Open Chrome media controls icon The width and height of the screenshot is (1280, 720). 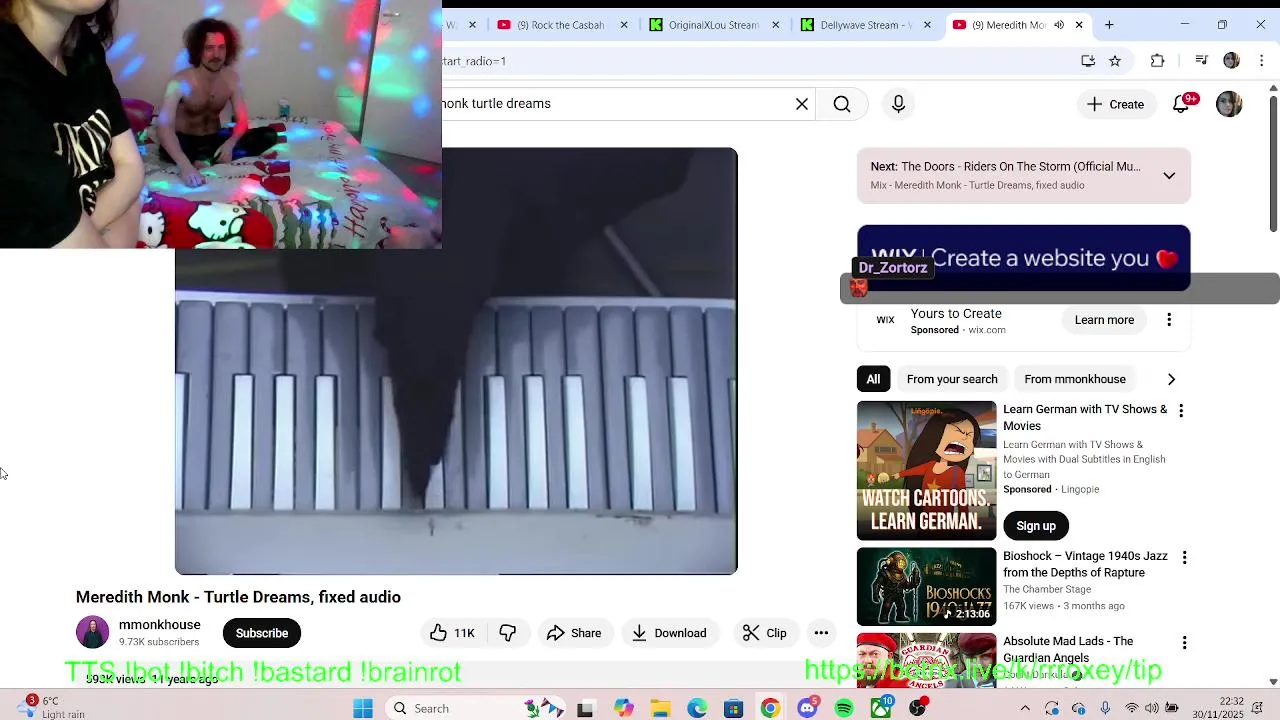[1201, 61]
